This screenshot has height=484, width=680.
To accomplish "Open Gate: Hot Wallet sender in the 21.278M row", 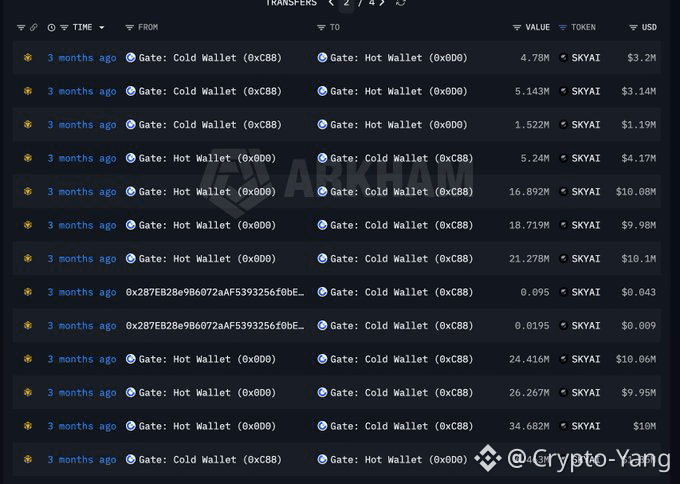I will pos(207,258).
